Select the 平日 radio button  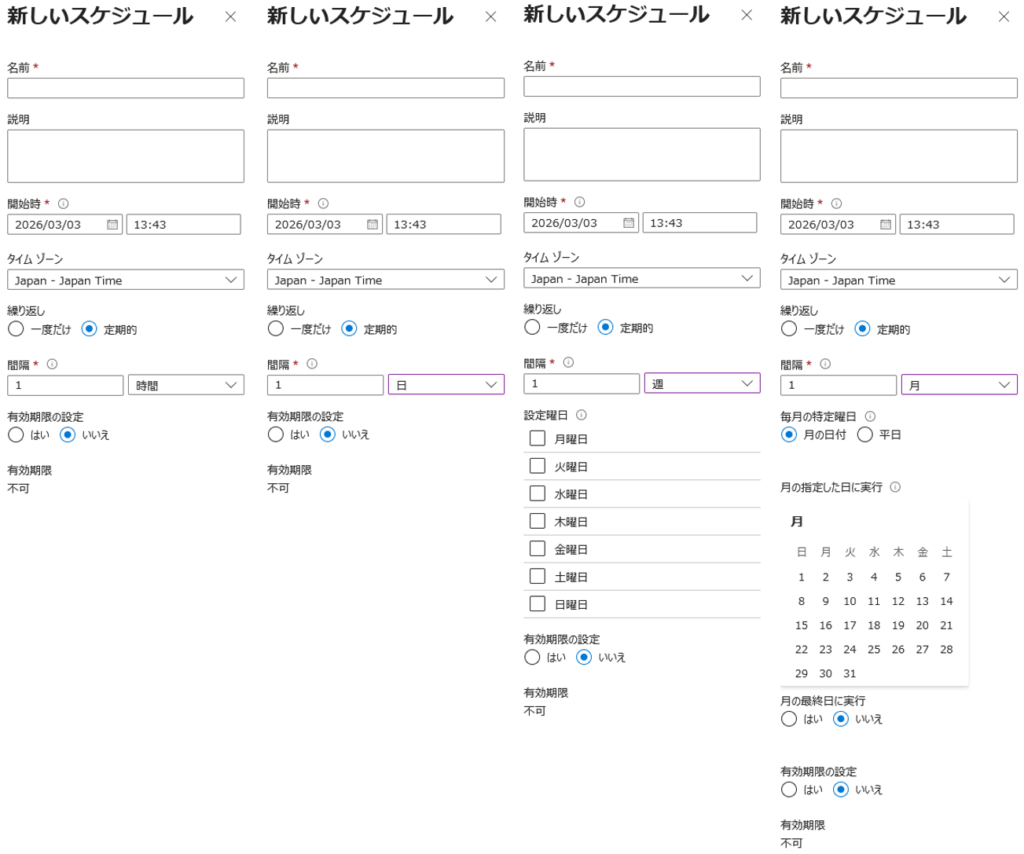point(866,435)
